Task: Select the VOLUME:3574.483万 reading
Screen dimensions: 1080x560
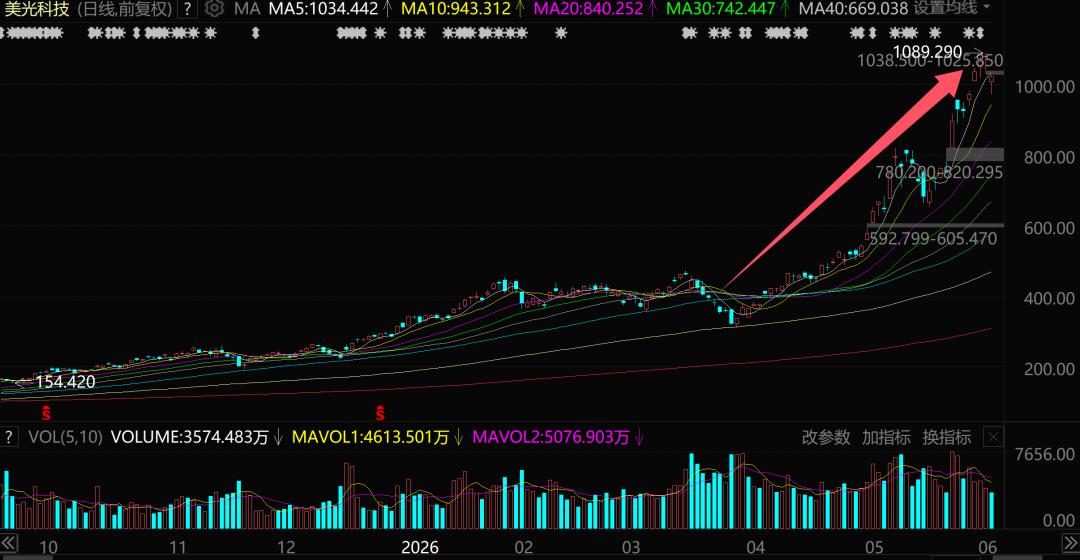Action: (x=189, y=437)
